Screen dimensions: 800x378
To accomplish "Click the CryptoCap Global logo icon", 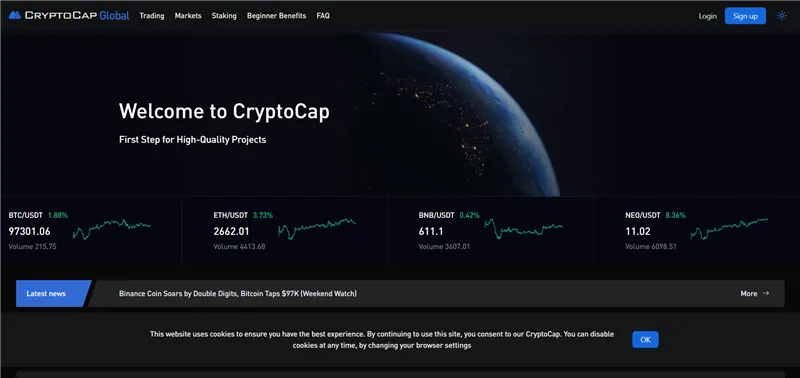I will (15, 15).
